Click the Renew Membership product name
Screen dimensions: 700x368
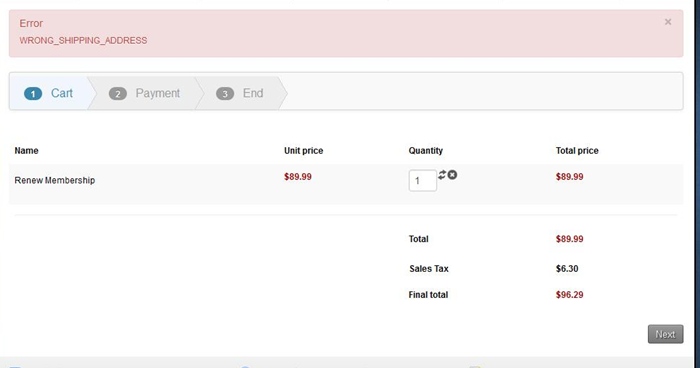click(54, 180)
